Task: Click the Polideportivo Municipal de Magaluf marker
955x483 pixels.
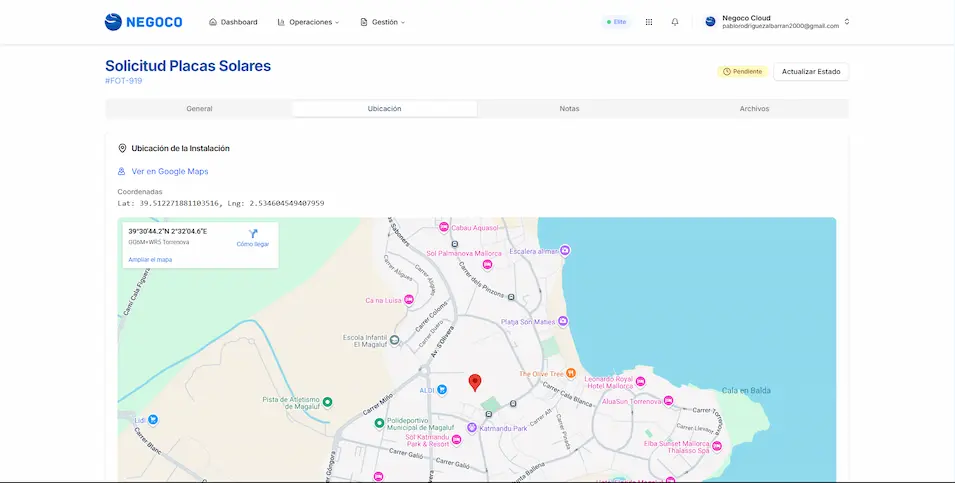Action: pyautogui.click(x=379, y=423)
